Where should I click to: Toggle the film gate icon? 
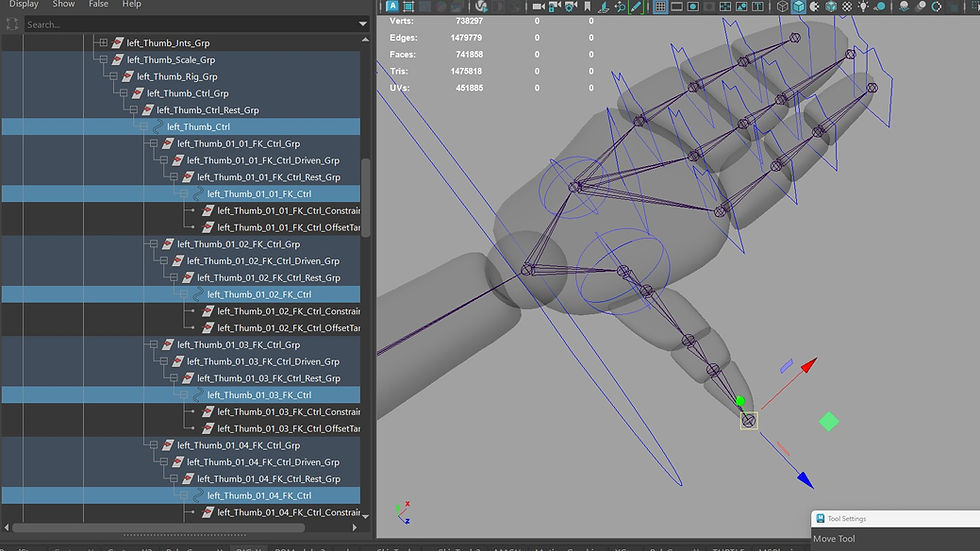(676, 6)
